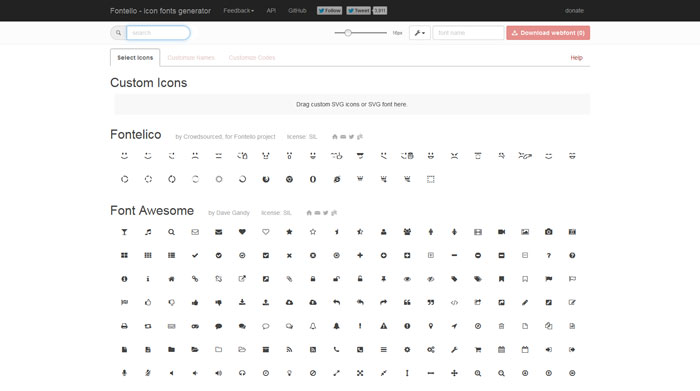Screen dimensions: 700x391
Task: Select the headphones icon
Action: (x=242, y=373)
